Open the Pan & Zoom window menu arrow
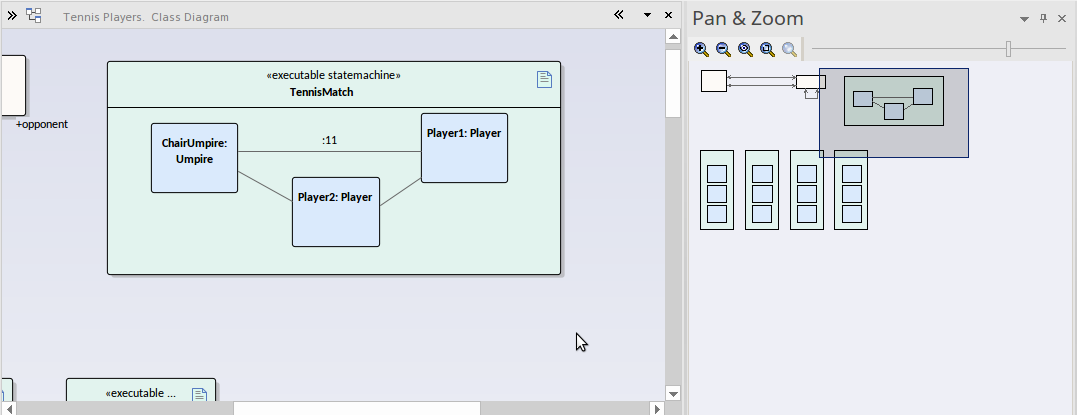Screen dimensions: 1077x415 click(x=1024, y=19)
